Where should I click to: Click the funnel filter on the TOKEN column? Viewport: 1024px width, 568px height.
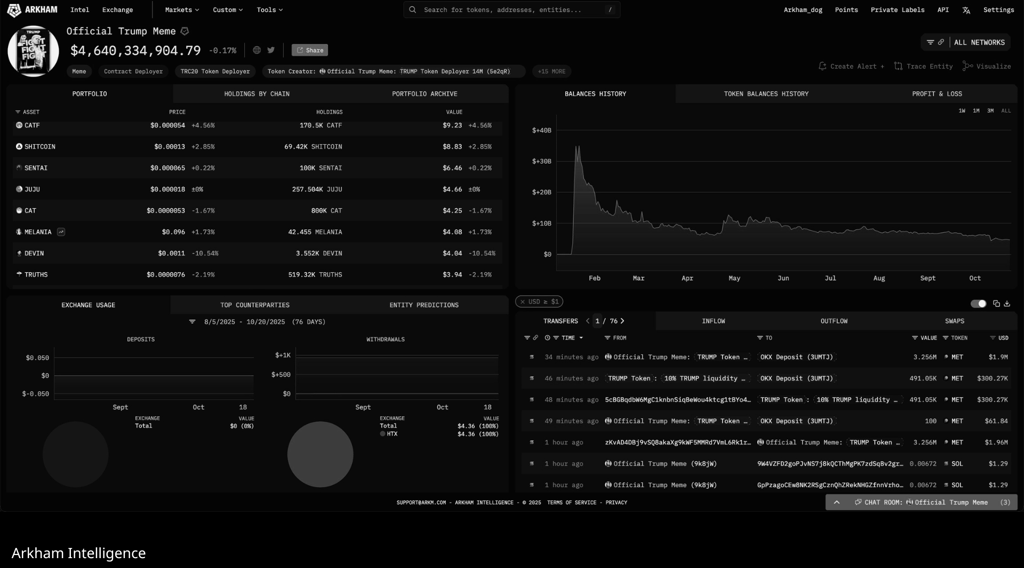click(x=946, y=338)
